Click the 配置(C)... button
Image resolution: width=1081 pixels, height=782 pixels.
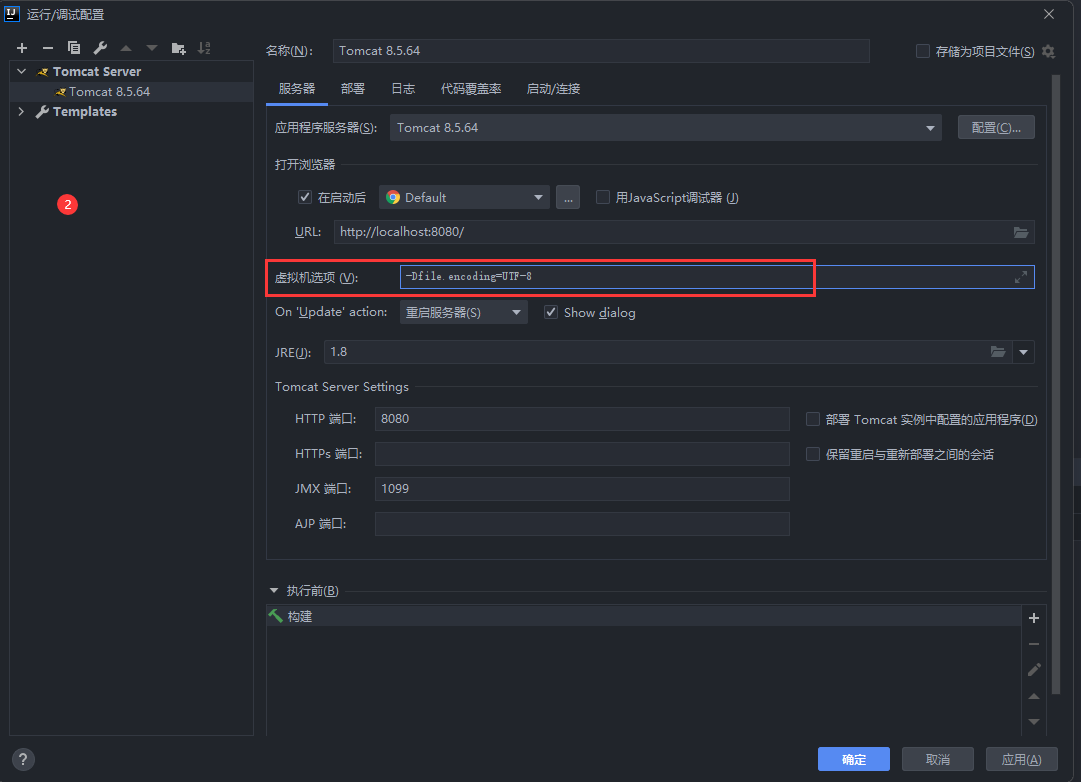point(996,128)
